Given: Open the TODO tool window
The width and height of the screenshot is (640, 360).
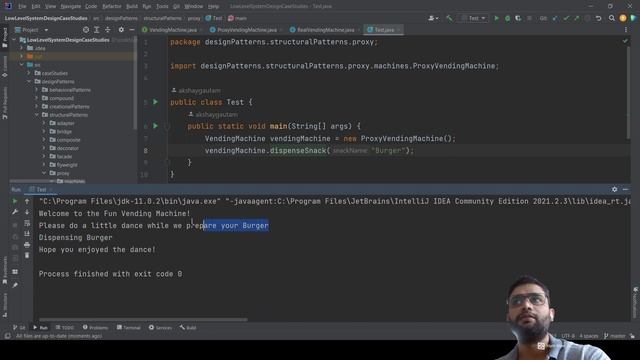Looking at the screenshot, I should (65, 327).
